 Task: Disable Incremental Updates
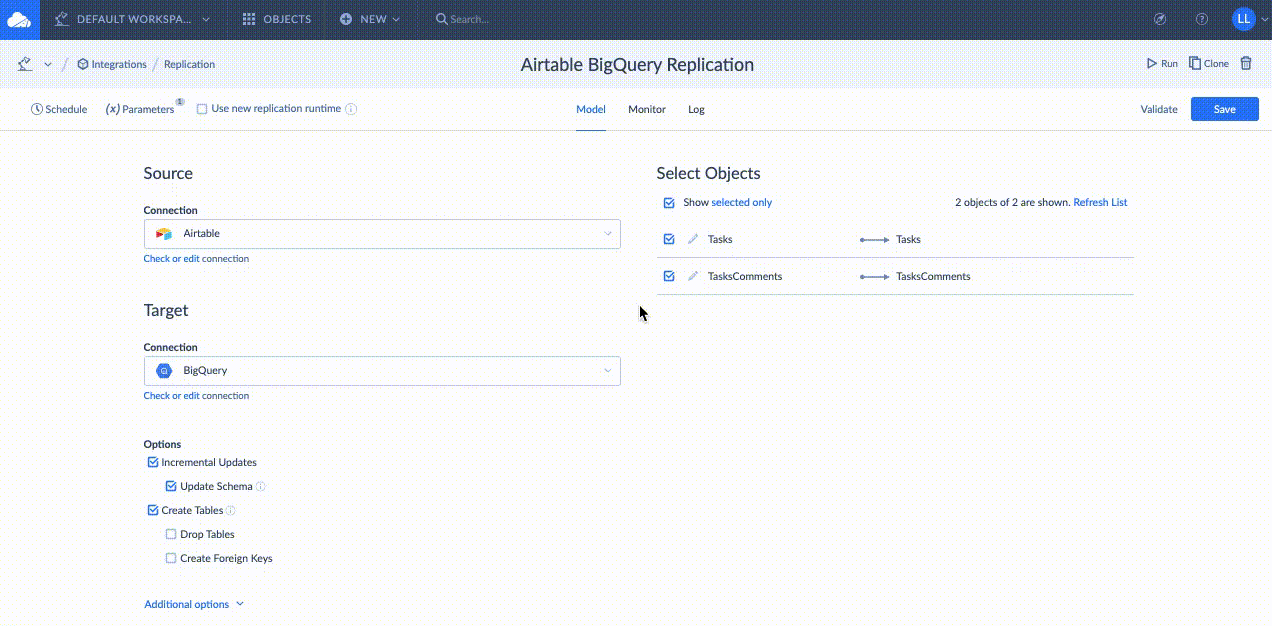[153, 462]
